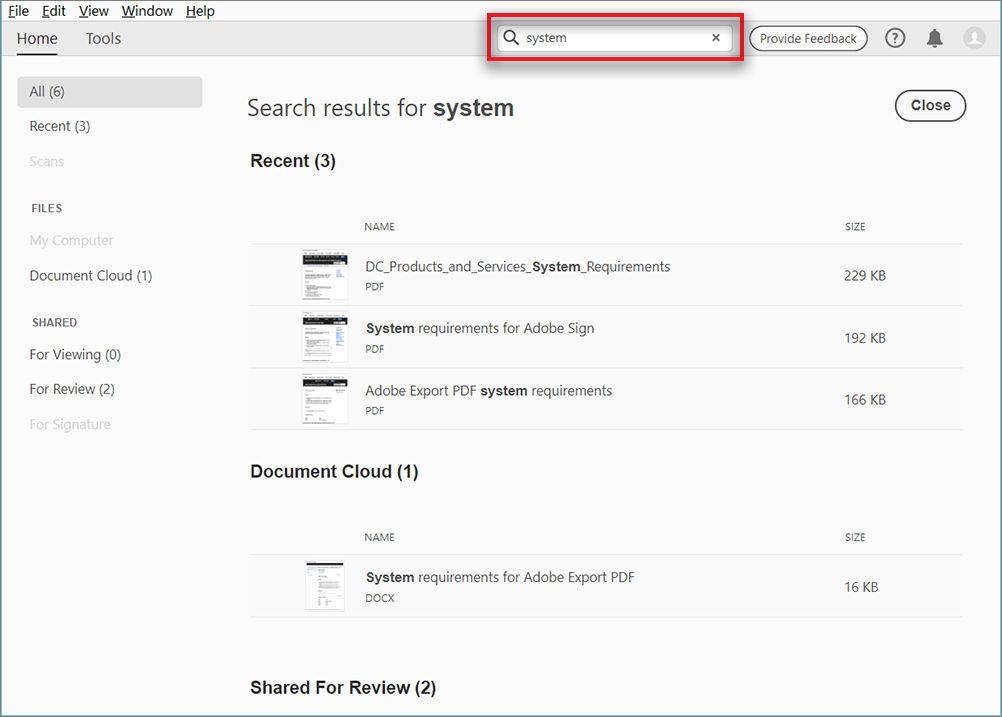Click thumbnail of Adobe Export PDF system requirements

[x=325, y=399]
